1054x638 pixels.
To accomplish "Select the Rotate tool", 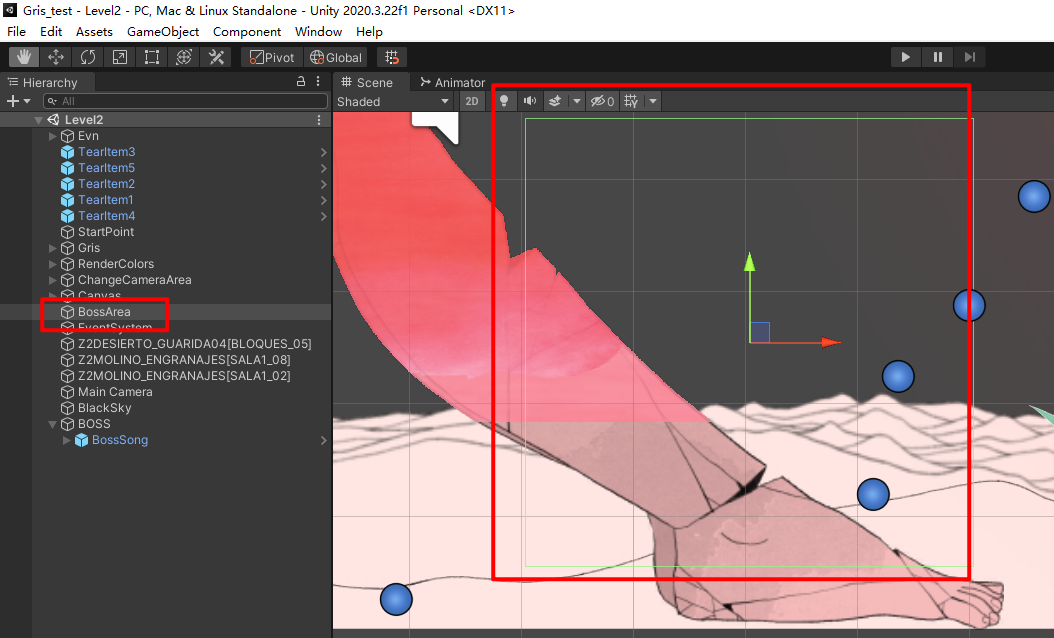I will 88,57.
